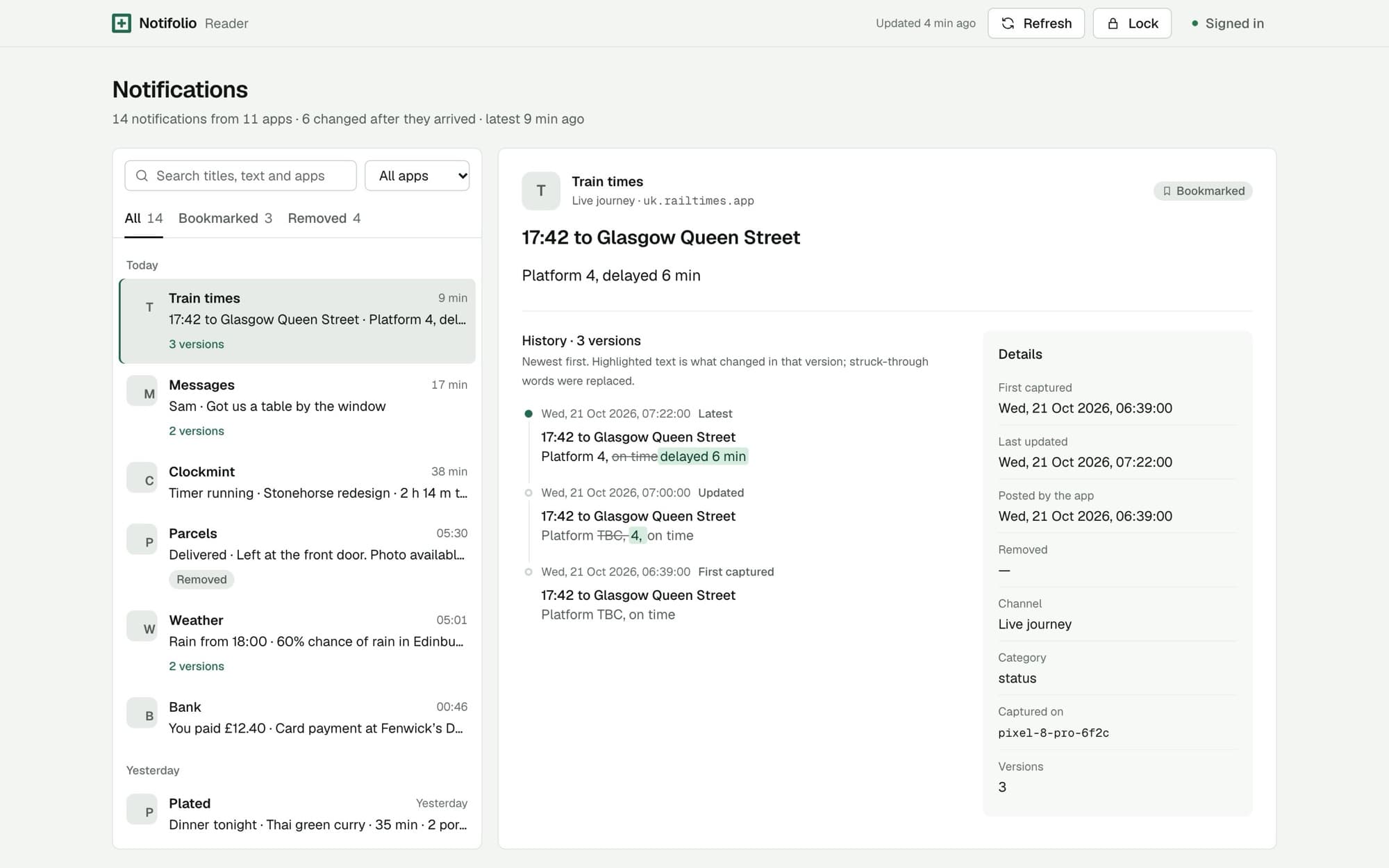The width and height of the screenshot is (1389, 868).
Task: Click the '2 versions' link under Weather
Action: click(197, 667)
